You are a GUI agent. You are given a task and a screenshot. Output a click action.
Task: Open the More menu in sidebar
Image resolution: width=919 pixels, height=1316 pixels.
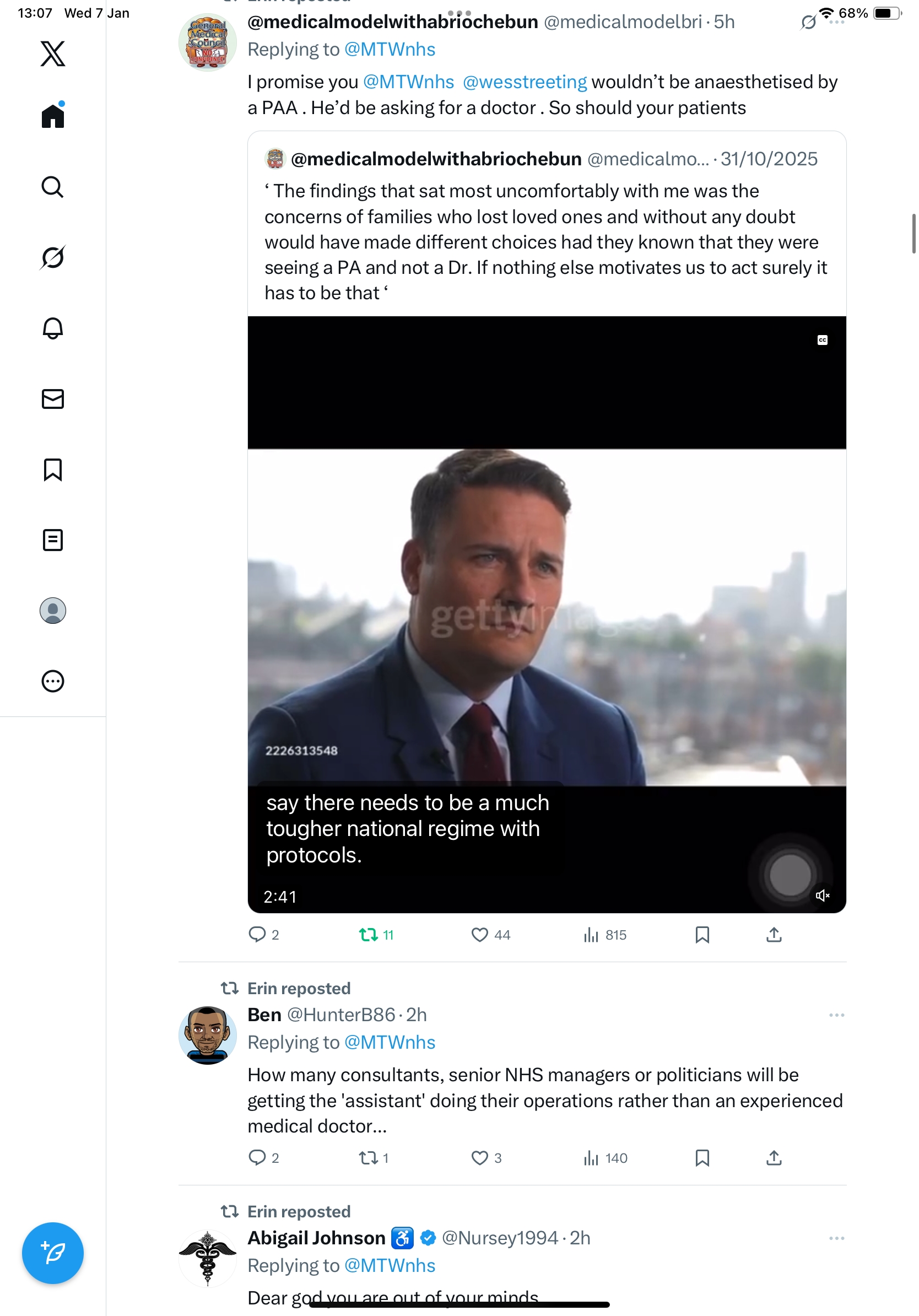53,682
